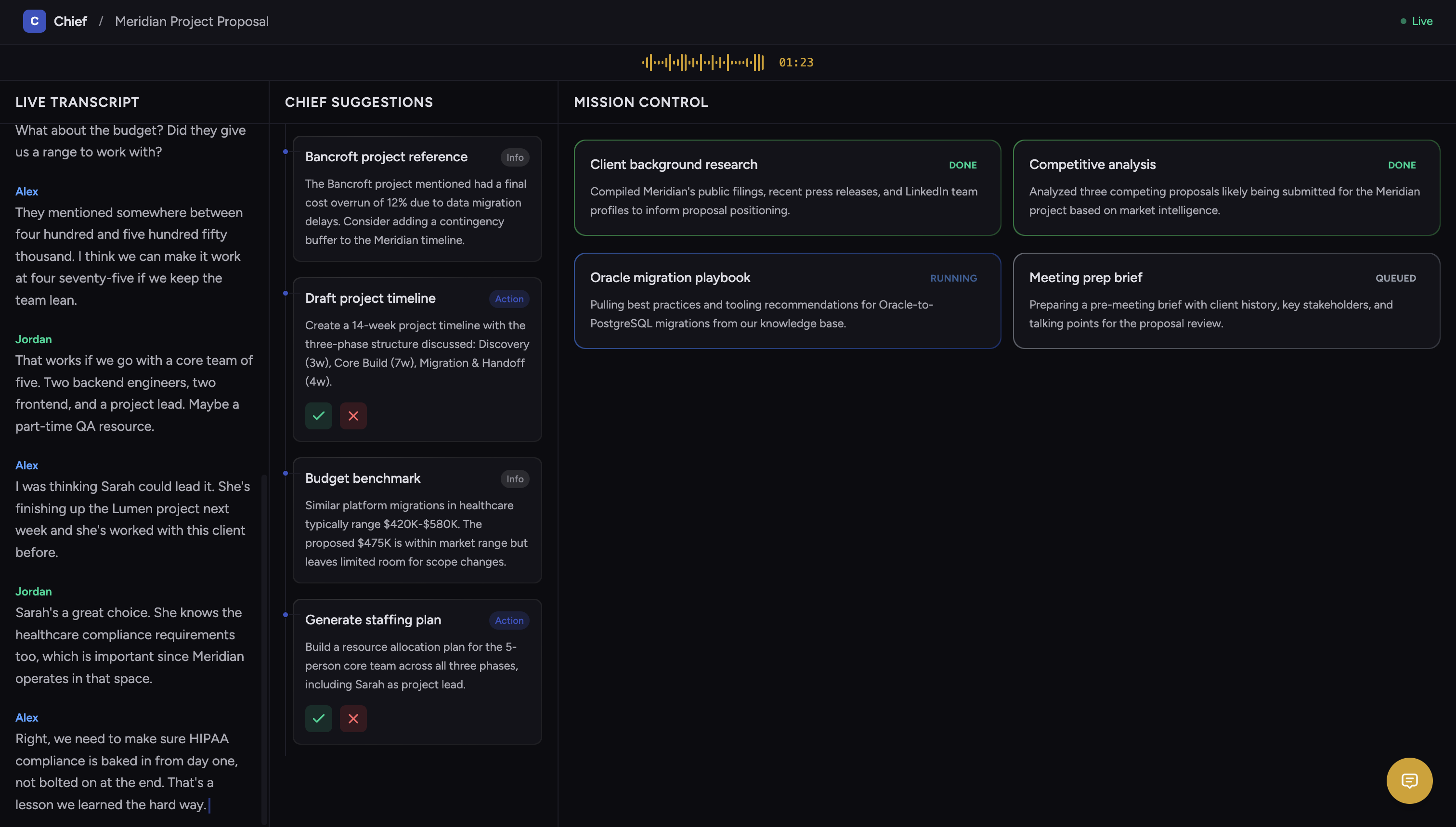Click the Meridian Project Proposal breadcrumb
Viewport: 1456px width, 827px height.
(x=192, y=22)
